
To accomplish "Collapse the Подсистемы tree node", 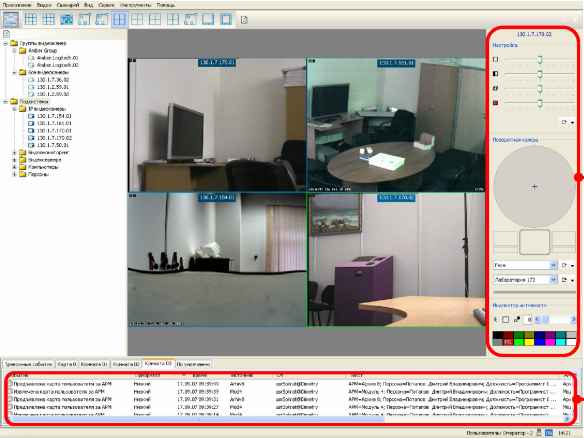I will [x=6, y=102].
